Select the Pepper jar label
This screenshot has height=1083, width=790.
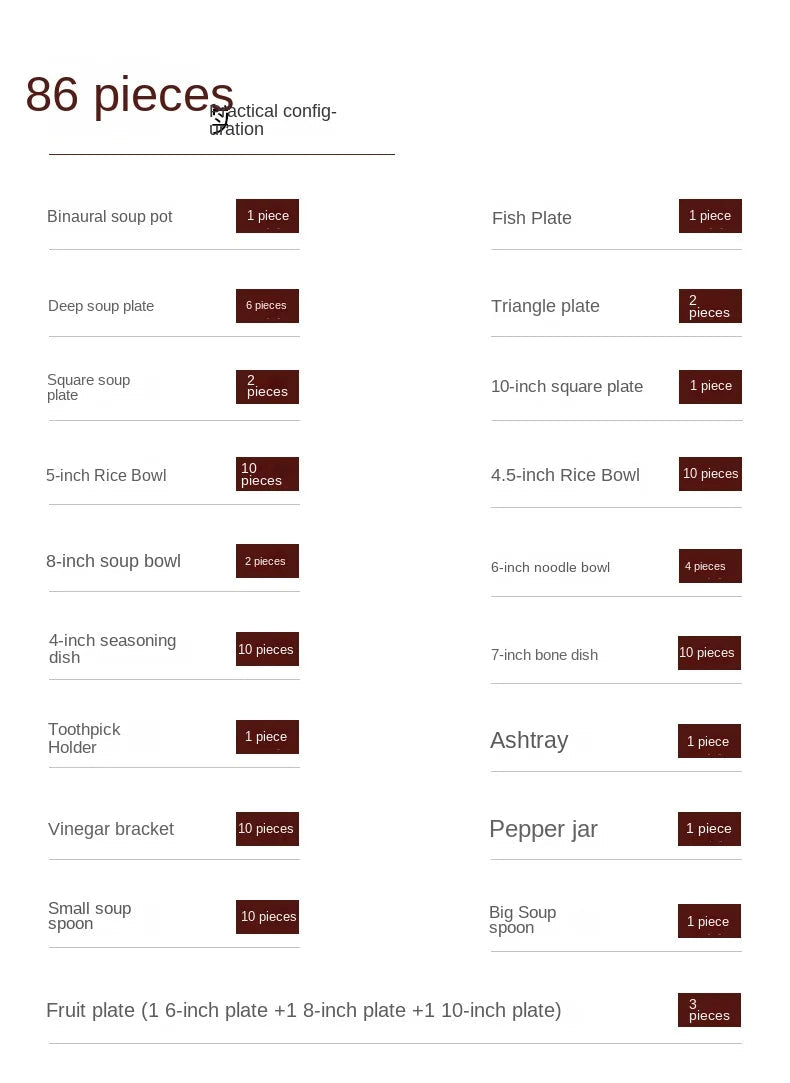click(543, 829)
